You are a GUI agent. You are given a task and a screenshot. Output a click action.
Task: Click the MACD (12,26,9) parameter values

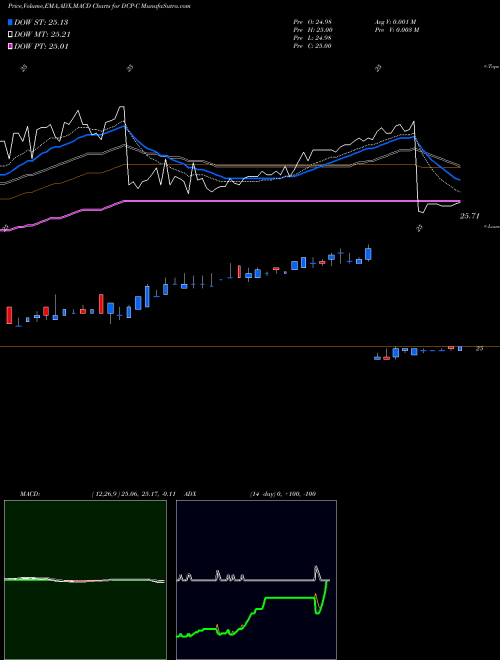[x=133, y=494]
